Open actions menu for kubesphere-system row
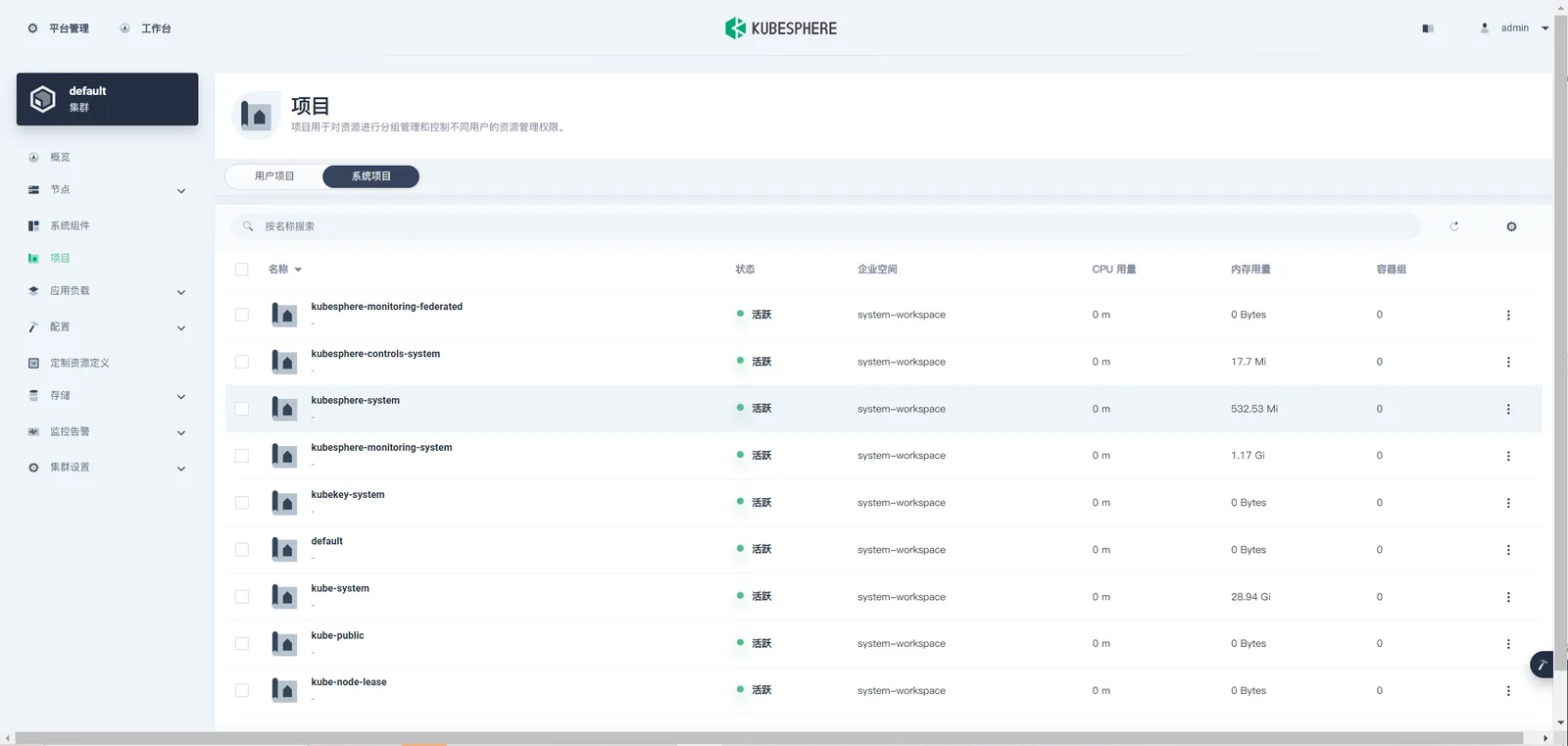 click(x=1508, y=409)
